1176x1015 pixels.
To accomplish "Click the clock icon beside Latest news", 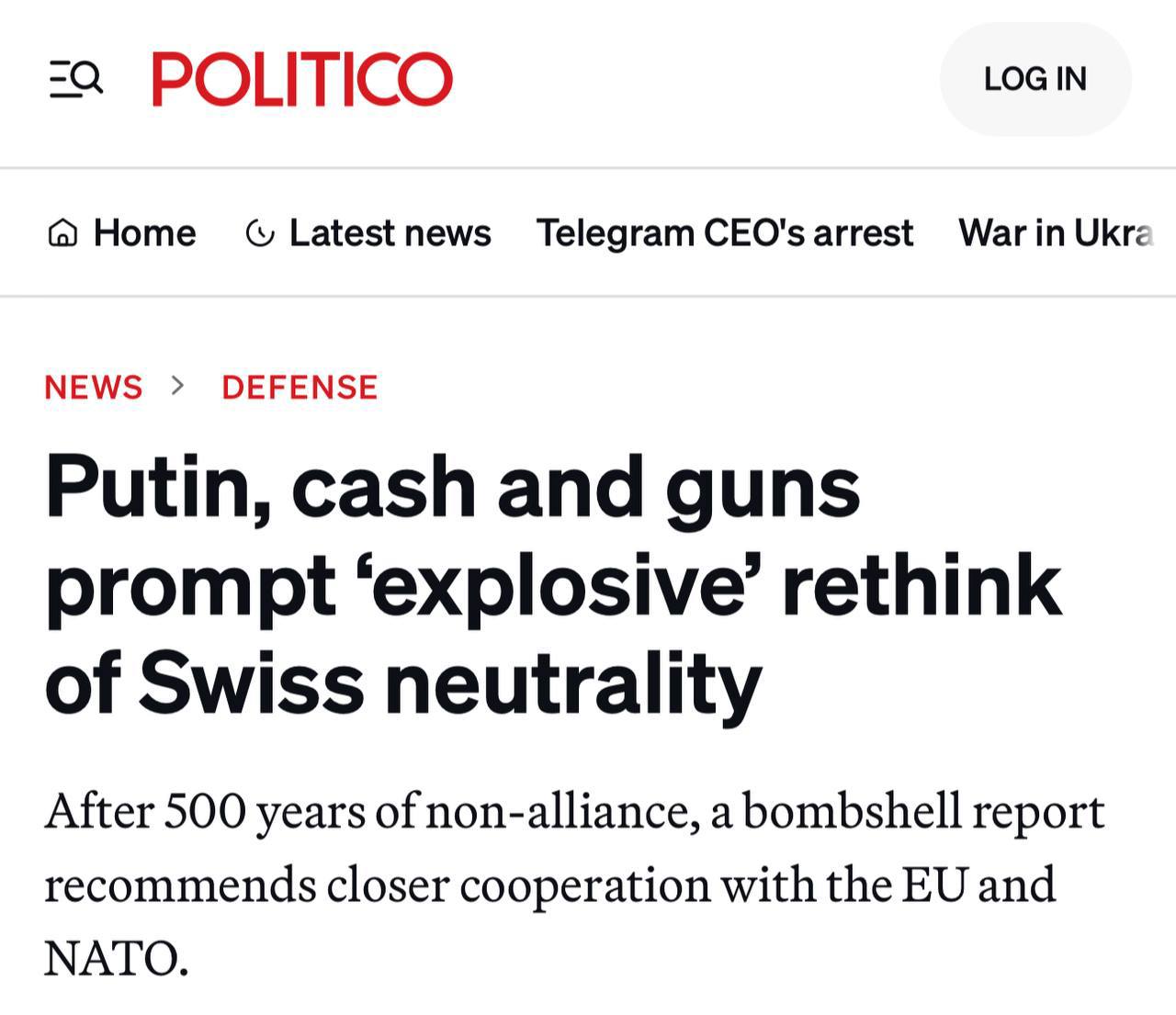I will pyautogui.click(x=260, y=234).
